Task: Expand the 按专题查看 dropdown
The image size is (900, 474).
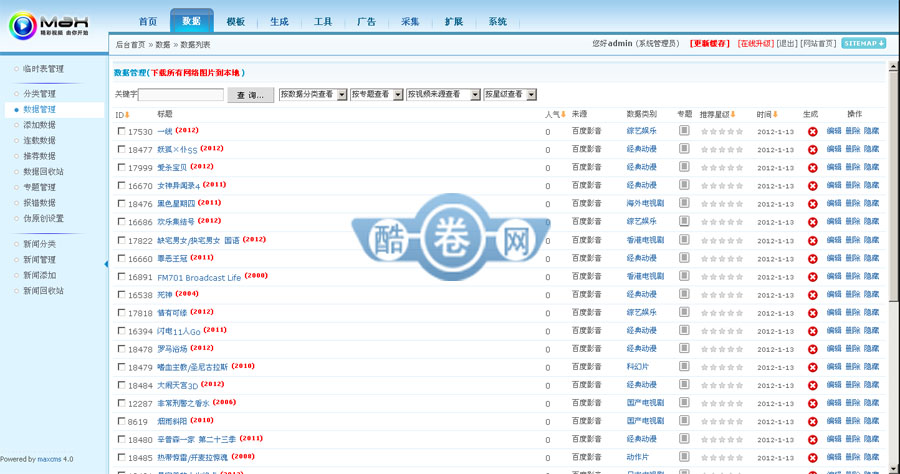Action: click(376, 94)
